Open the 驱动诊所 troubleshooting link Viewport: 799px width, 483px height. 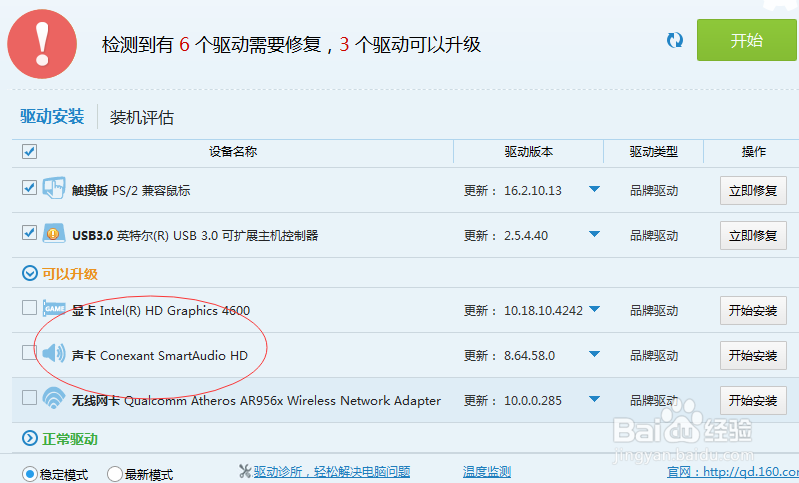[332, 472]
